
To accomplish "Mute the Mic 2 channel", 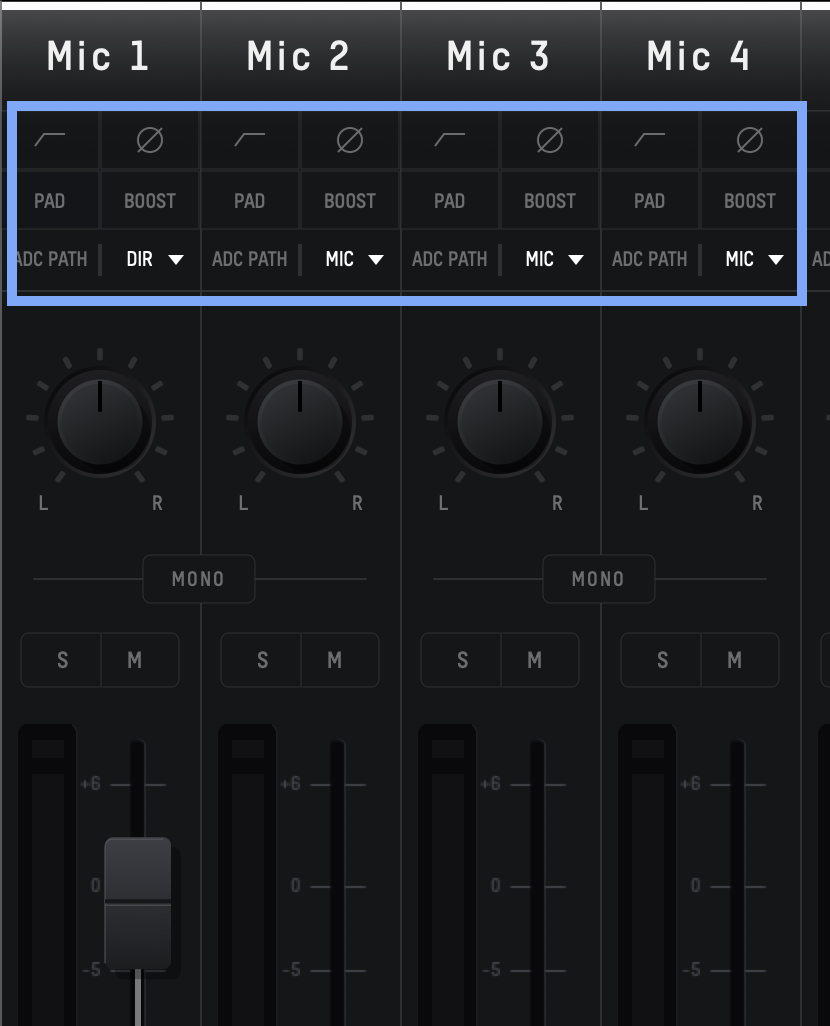I will coord(340,660).
